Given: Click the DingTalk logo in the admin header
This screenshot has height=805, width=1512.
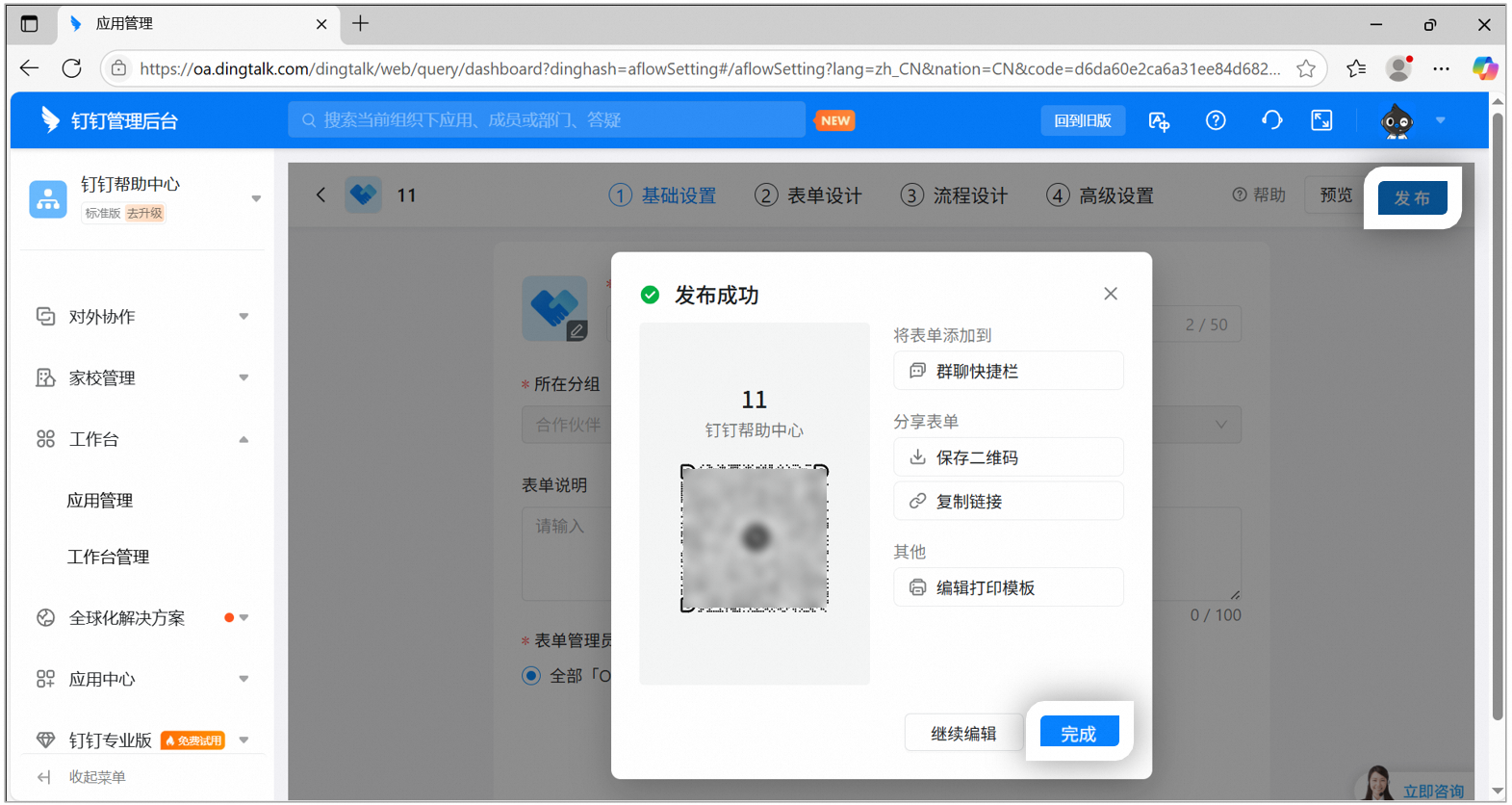Looking at the screenshot, I should point(50,119).
